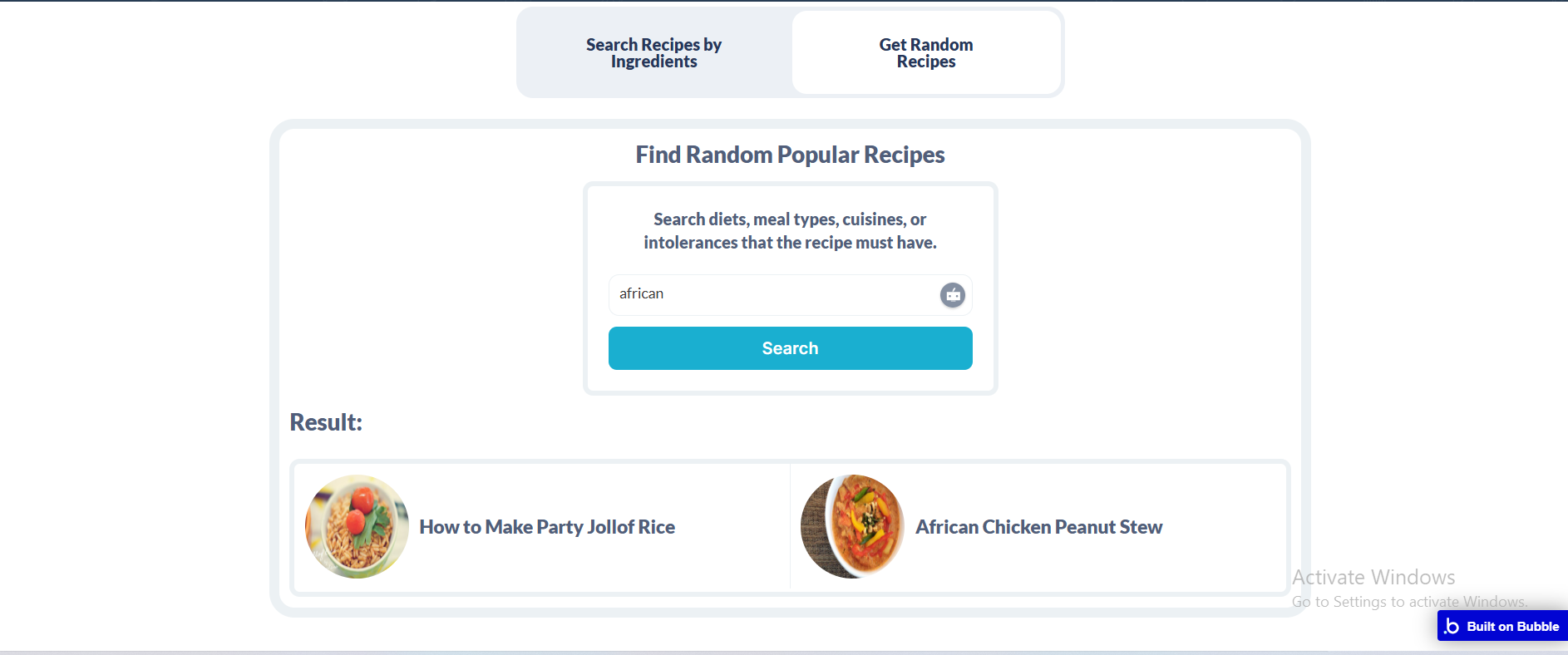The image size is (1568, 655).
Task: Open African Chicken Peanut Stew recipe title
Action: pos(1038,527)
